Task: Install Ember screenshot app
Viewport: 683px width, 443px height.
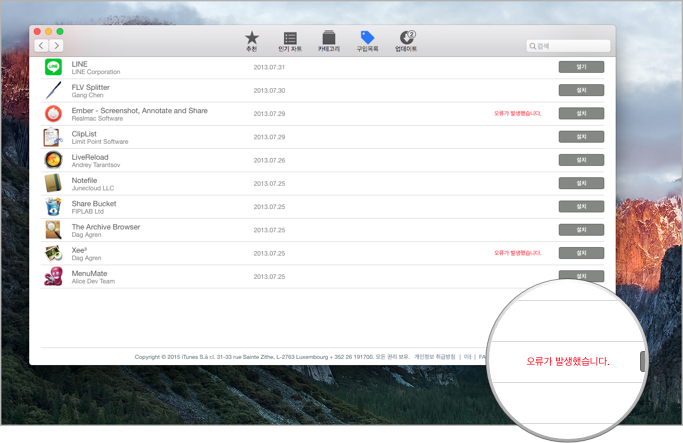Action: click(582, 113)
